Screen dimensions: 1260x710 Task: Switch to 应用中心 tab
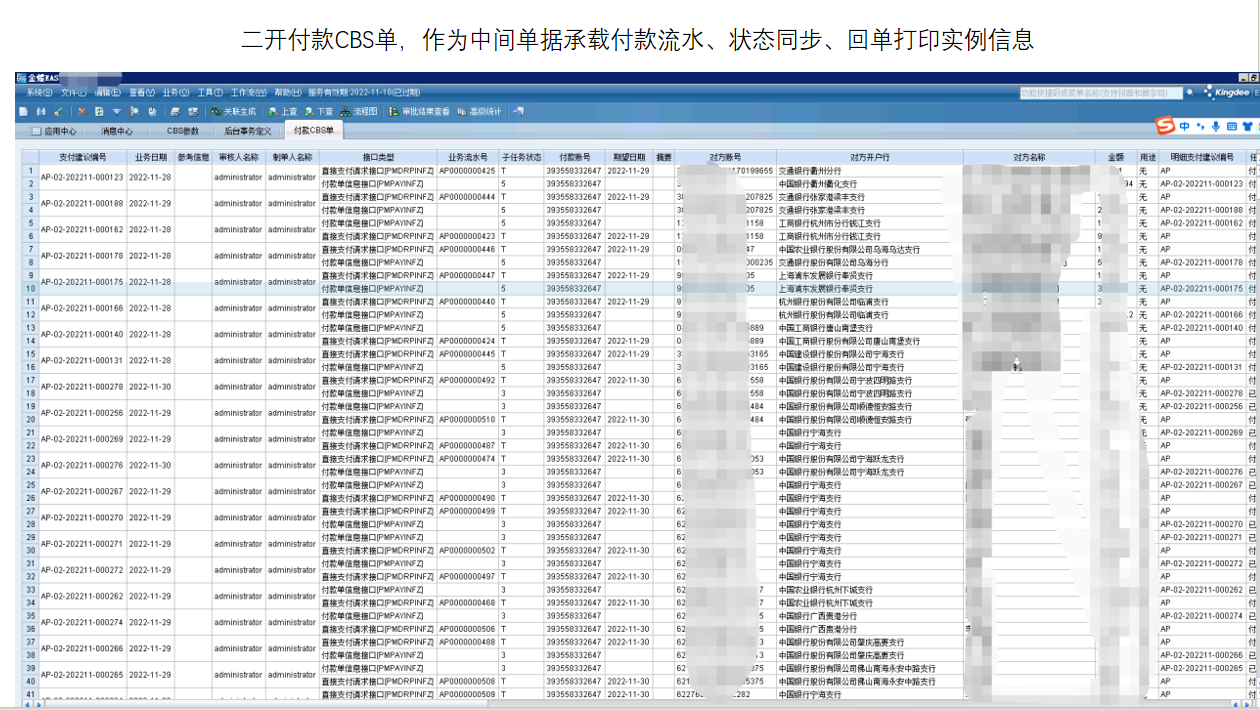(x=54, y=131)
